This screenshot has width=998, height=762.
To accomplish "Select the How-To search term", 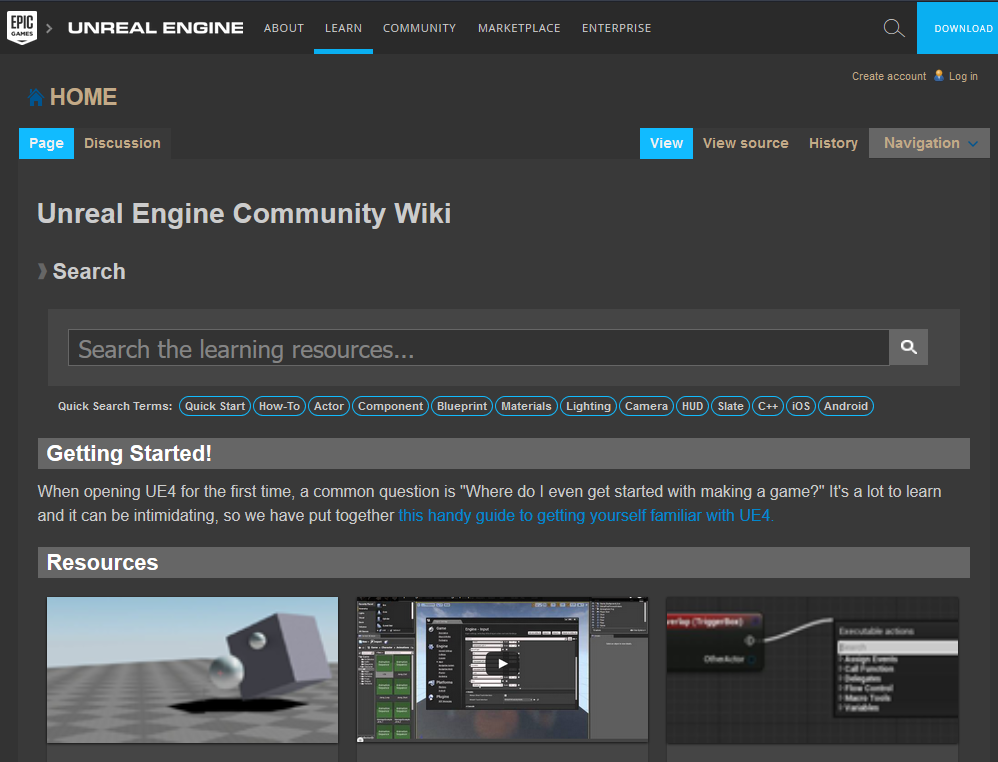I will [x=279, y=406].
